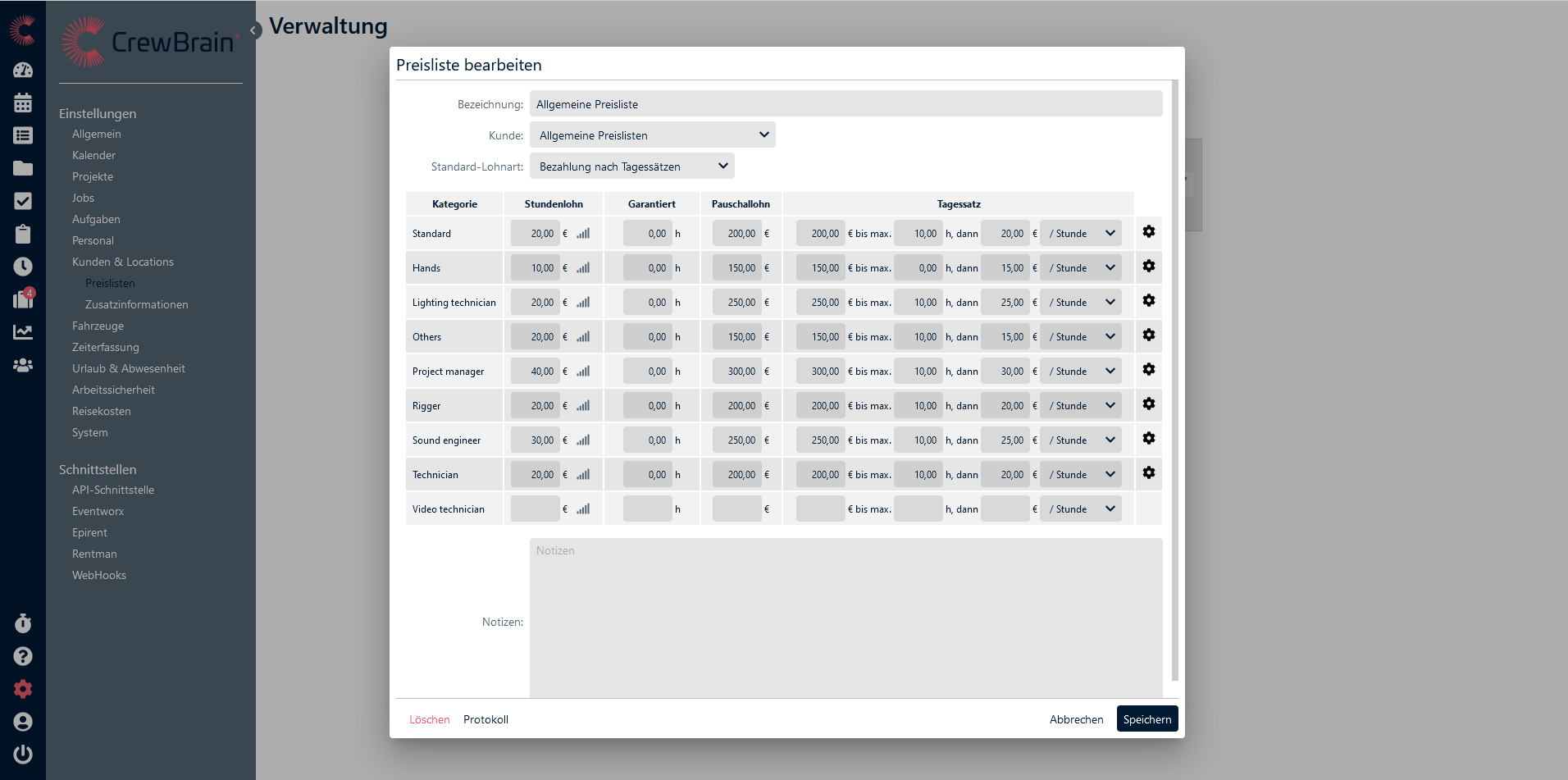Click the dialog's vertical scrollbar
The height and width of the screenshot is (780, 1568).
(1174, 377)
